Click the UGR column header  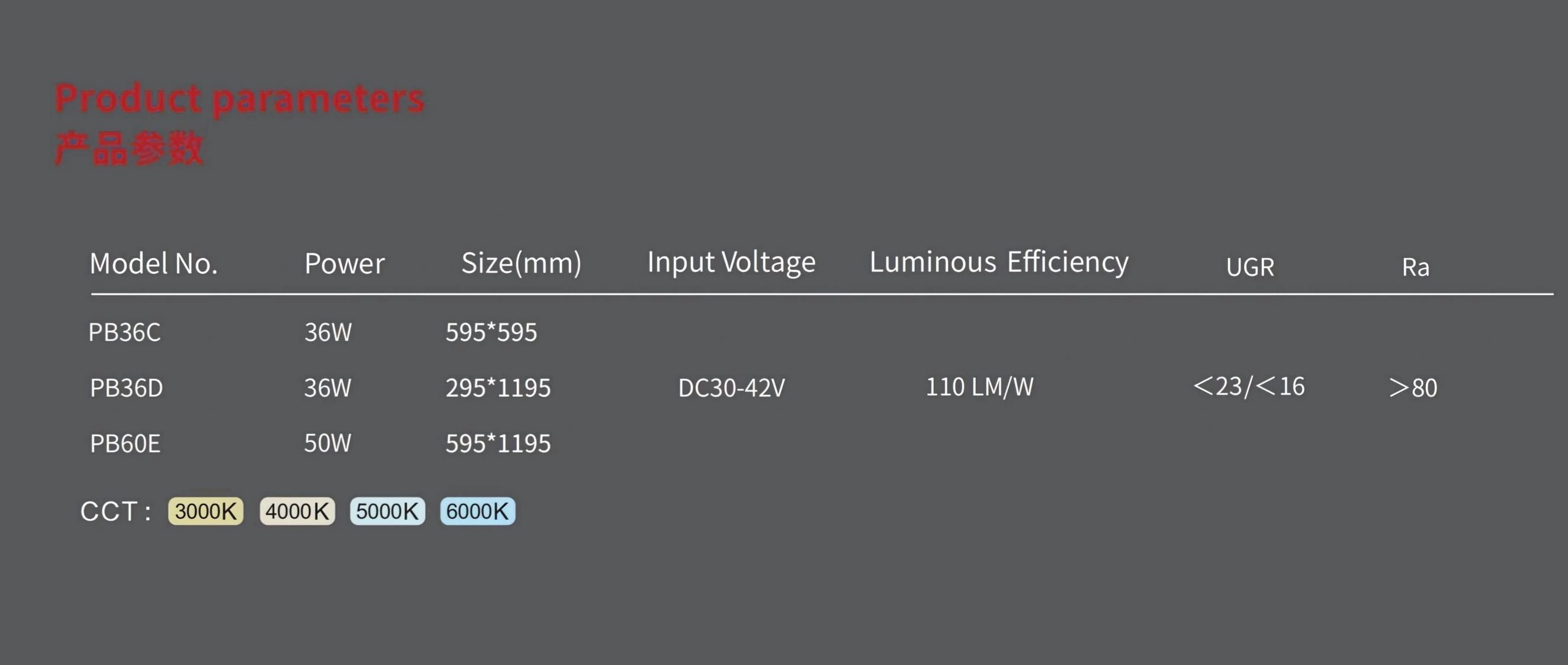click(1250, 266)
